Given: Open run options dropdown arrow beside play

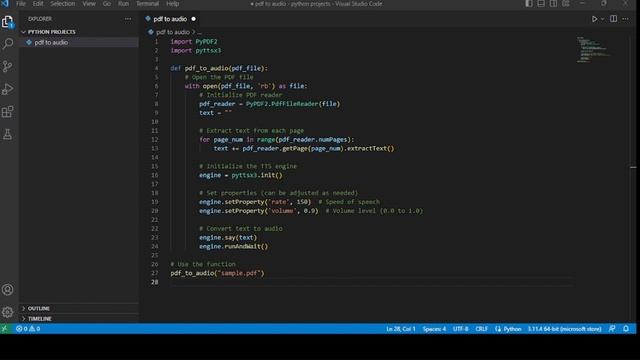Looking at the screenshot, I should point(602,19).
